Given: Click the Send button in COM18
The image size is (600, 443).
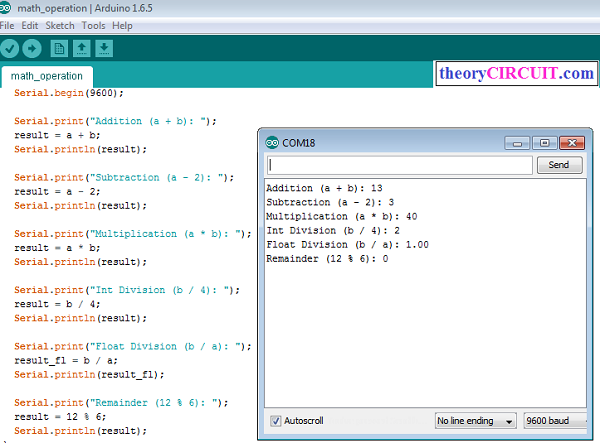Looking at the screenshot, I should point(559,165).
